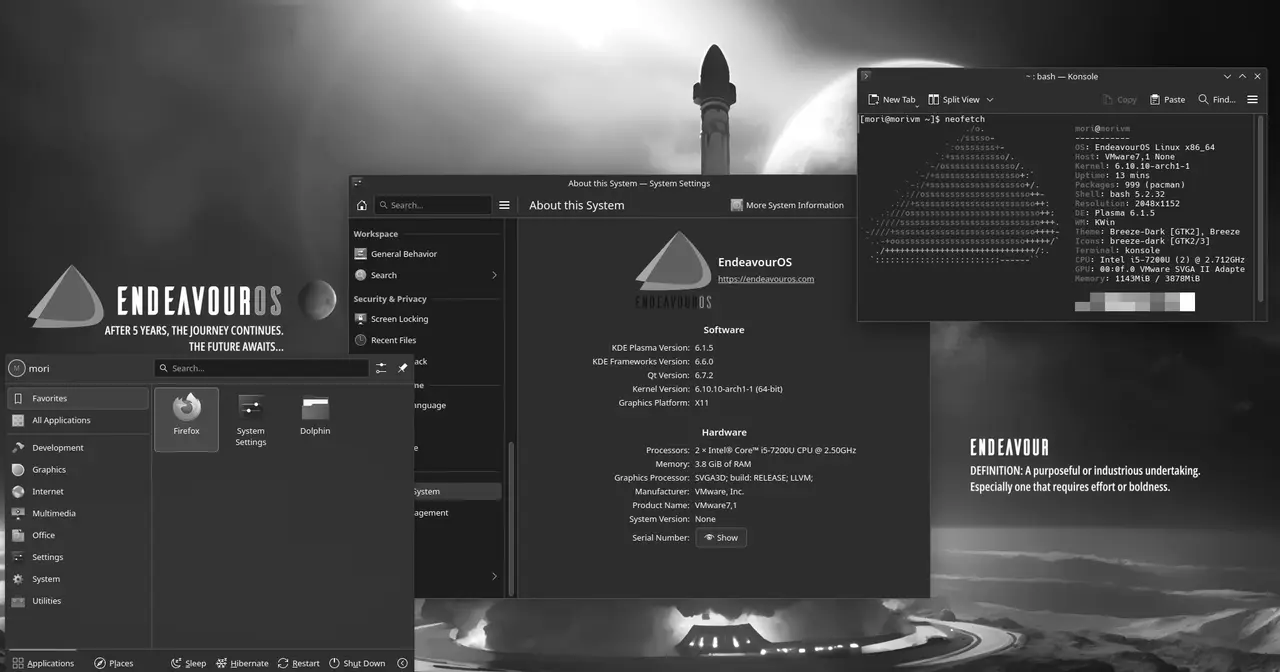Open the Utilities category
The image size is (1280, 672).
point(78,601)
